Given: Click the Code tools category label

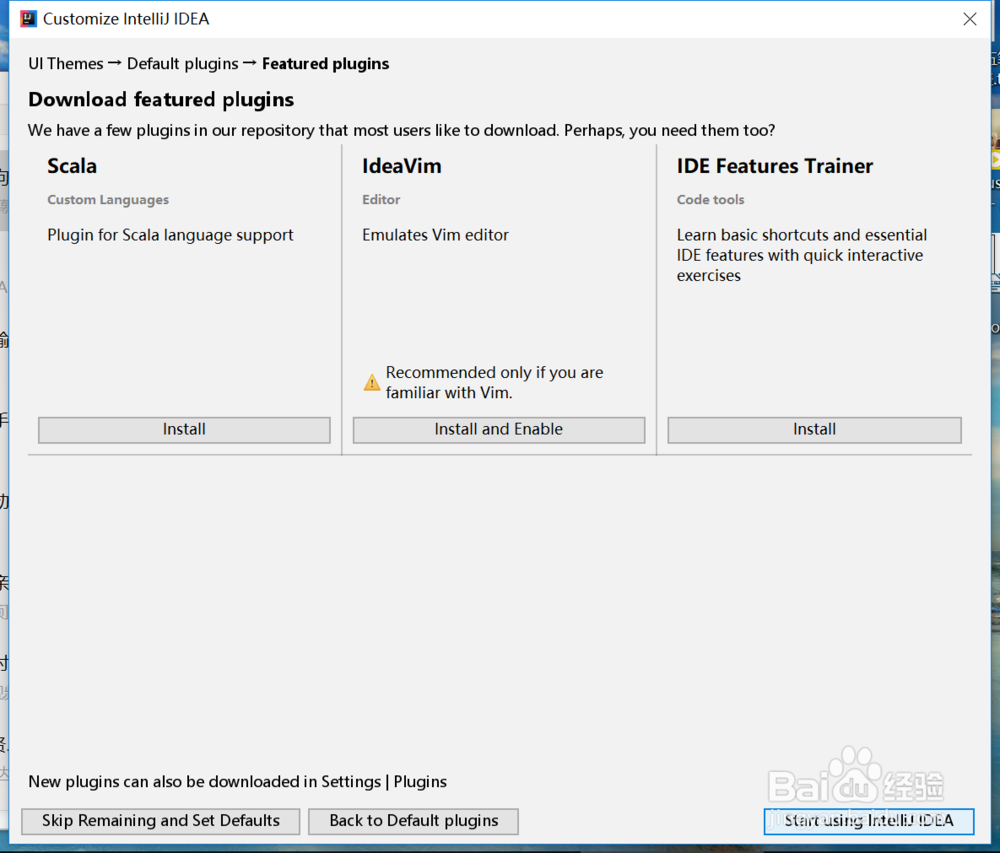Looking at the screenshot, I should pos(710,200).
